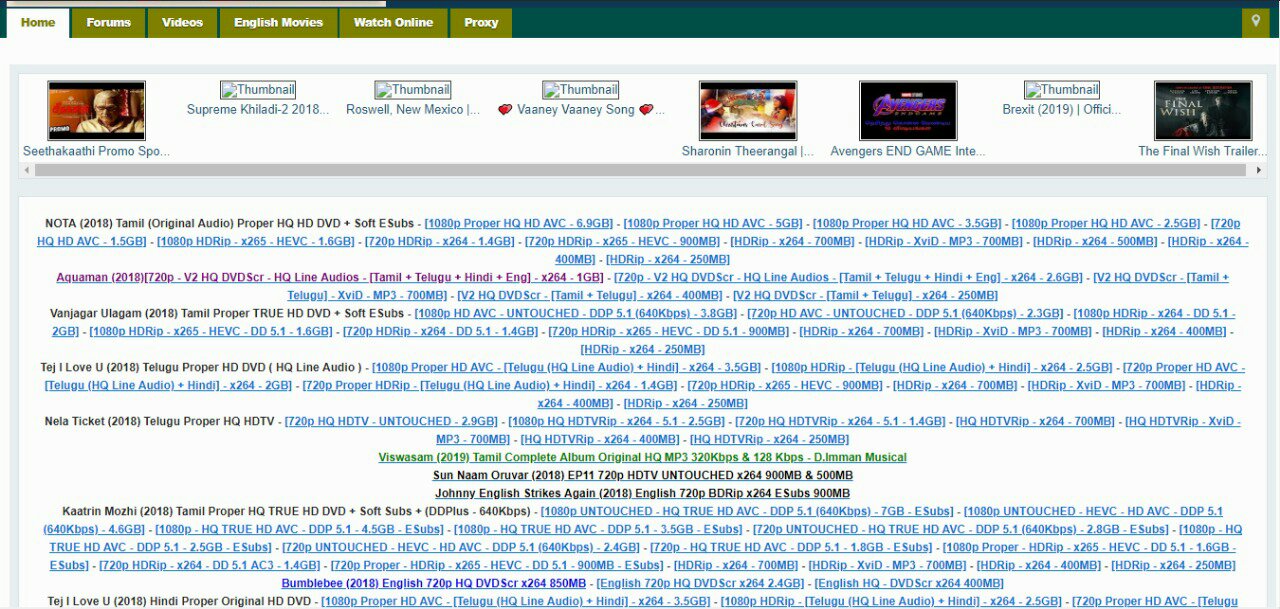This screenshot has width=1280, height=609.
Task: Click NOTA 1080p Proper HQ HD AVC 3.5GB link
Action: tap(907, 224)
